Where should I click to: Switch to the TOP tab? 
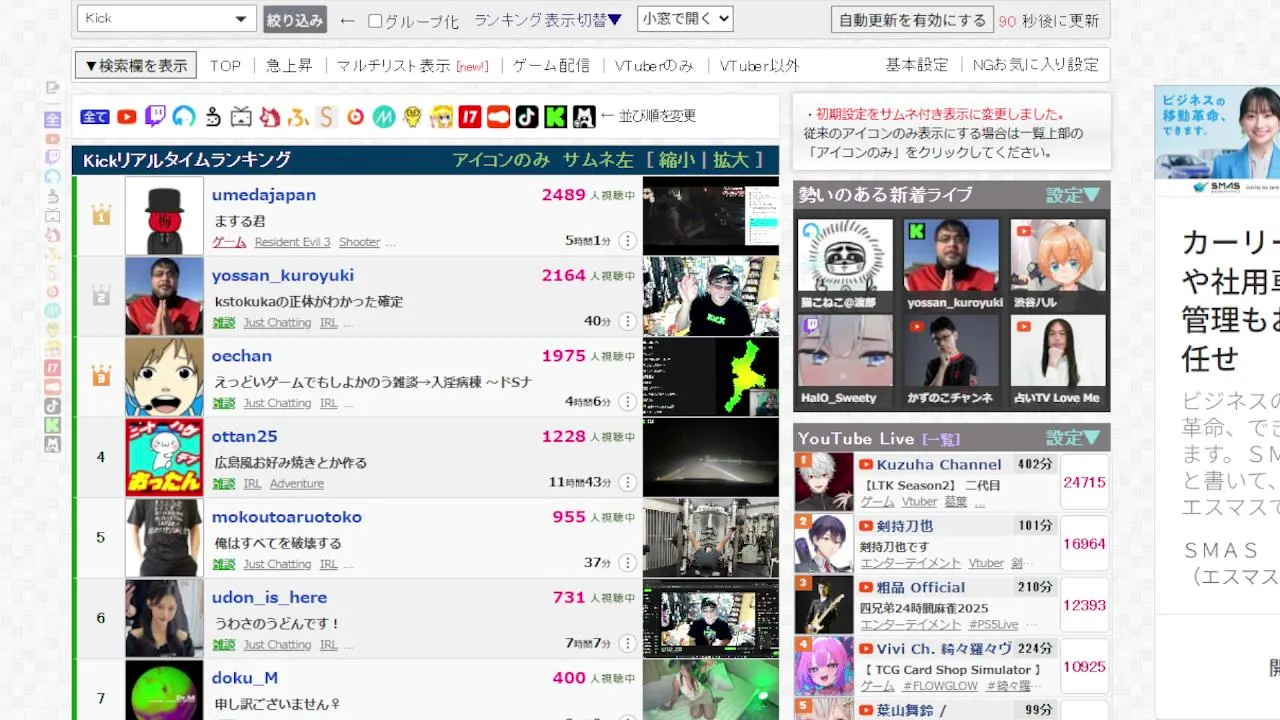point(225,65)
